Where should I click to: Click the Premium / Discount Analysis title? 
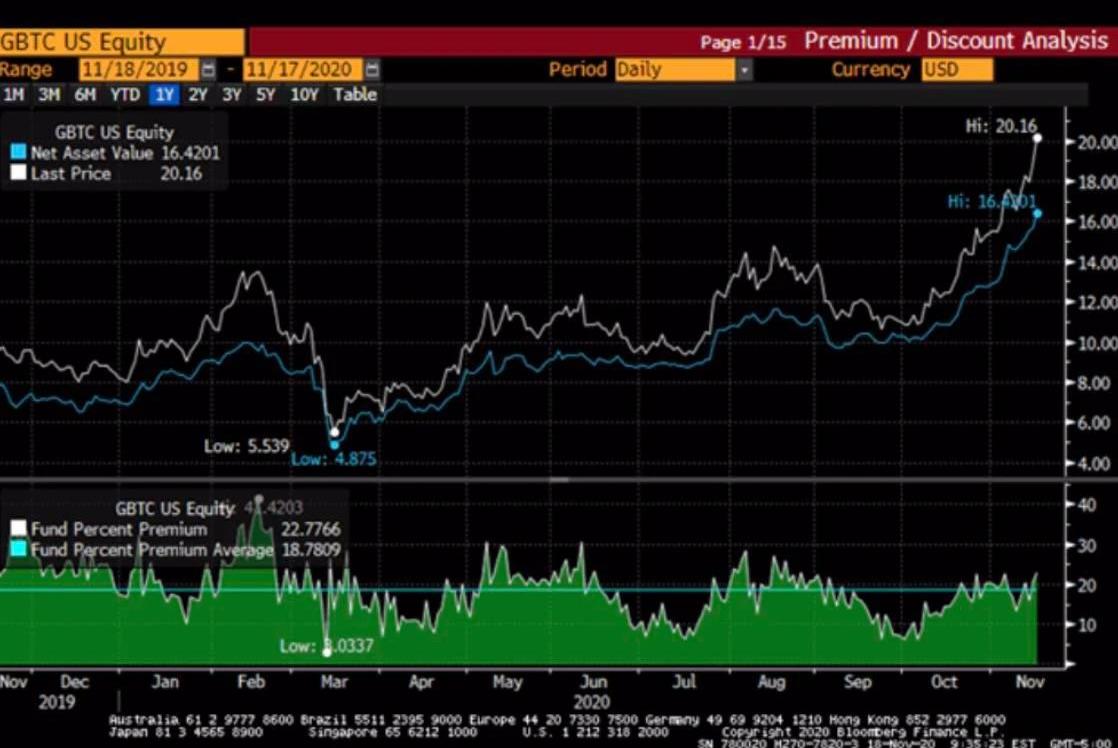point(956,41)
